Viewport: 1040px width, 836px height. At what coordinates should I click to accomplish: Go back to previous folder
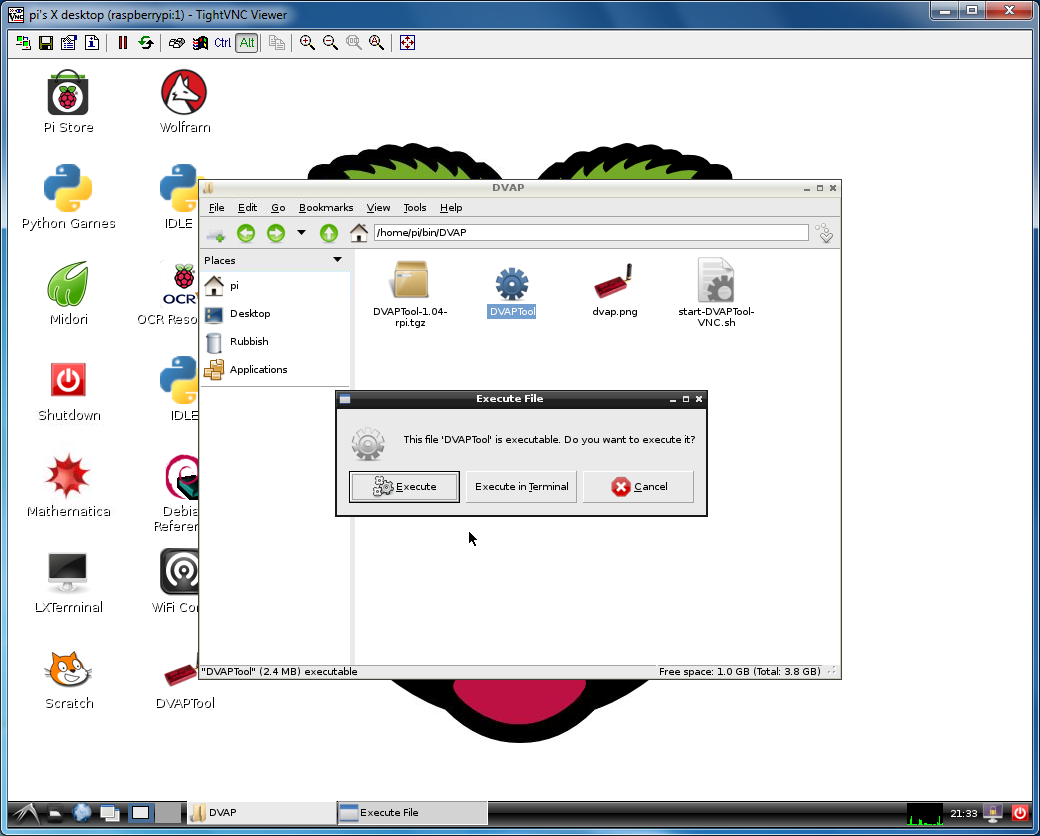(x=246, y=233)
